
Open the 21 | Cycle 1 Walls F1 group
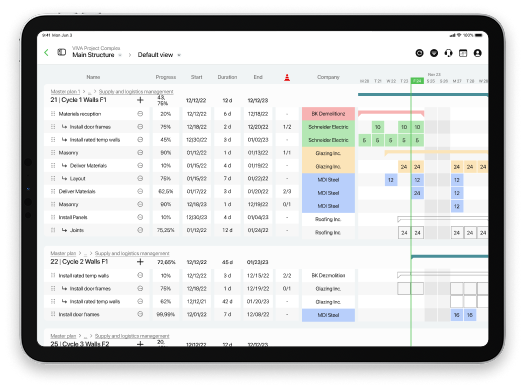tap(78, 100)
